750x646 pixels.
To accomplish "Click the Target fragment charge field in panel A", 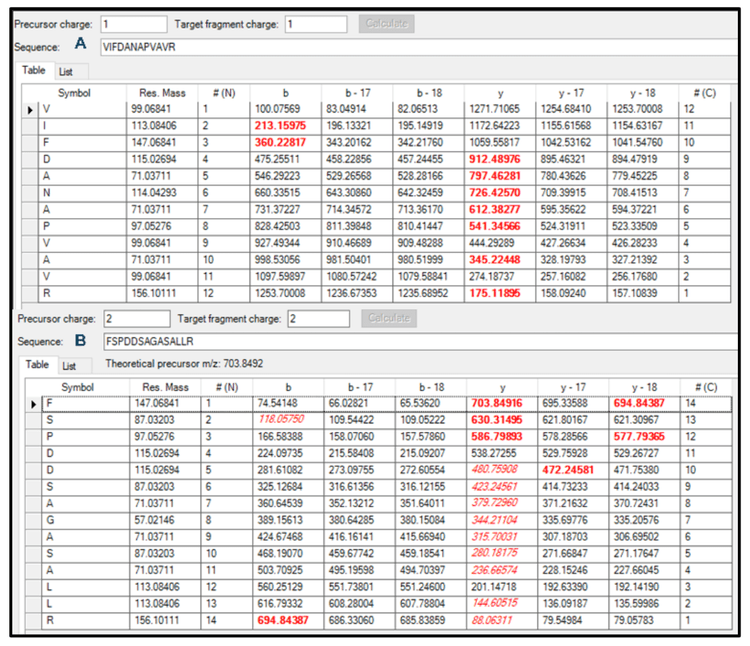I will [x=316, y=24].
